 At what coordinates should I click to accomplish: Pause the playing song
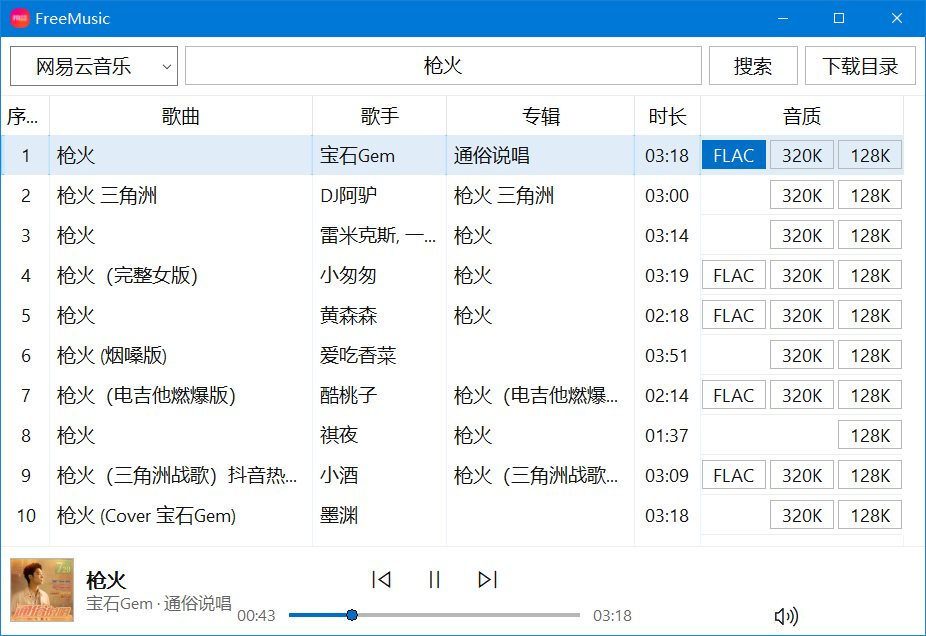(x=434, y=579)
